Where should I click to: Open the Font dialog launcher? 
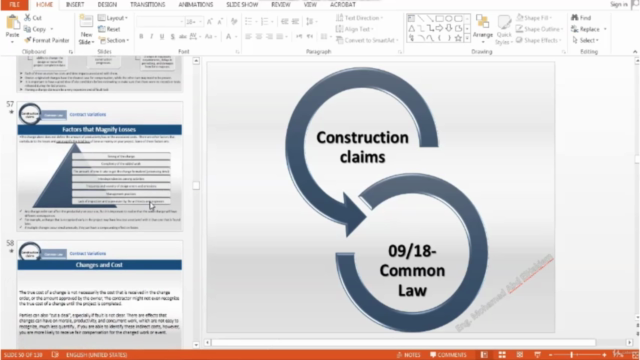[238, 52]
